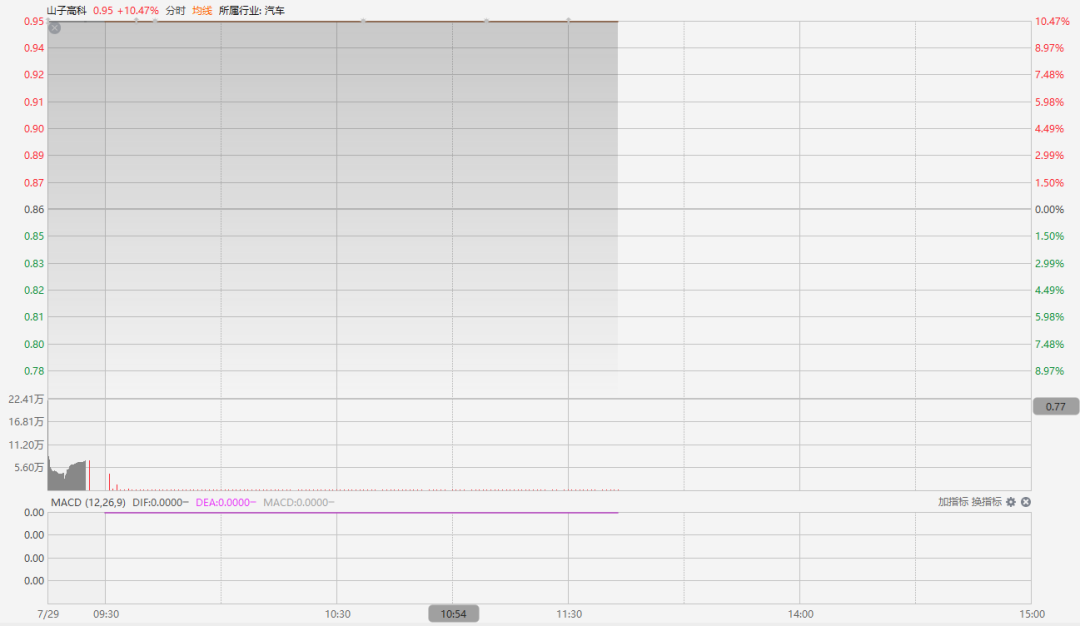Click the stock name 山子高科
Image resolution: width=1080 pixels, height=626 pixels.
tap(67, 10)
